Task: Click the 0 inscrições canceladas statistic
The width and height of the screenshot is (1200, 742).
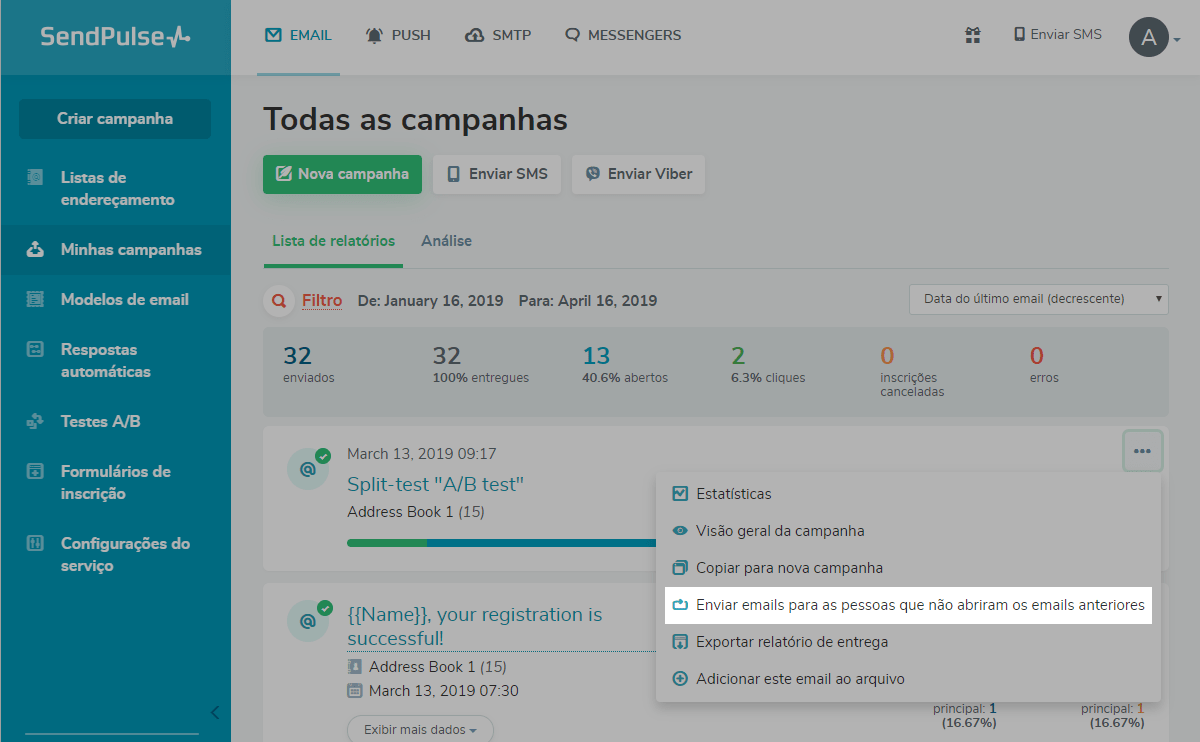Action: click(x=912, y=371)
